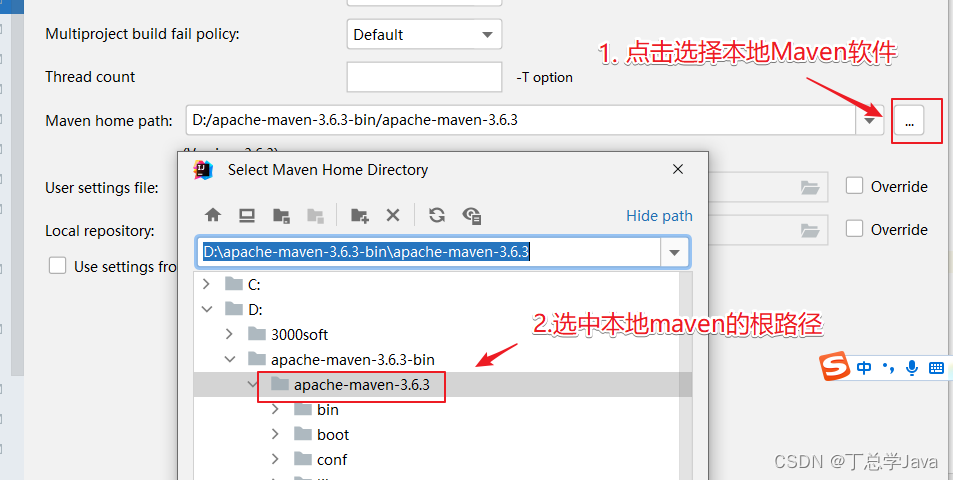This screenshot has width=953, height=480.
Task: Select the Project directory toolbar icon
Action: pos(281,215)
